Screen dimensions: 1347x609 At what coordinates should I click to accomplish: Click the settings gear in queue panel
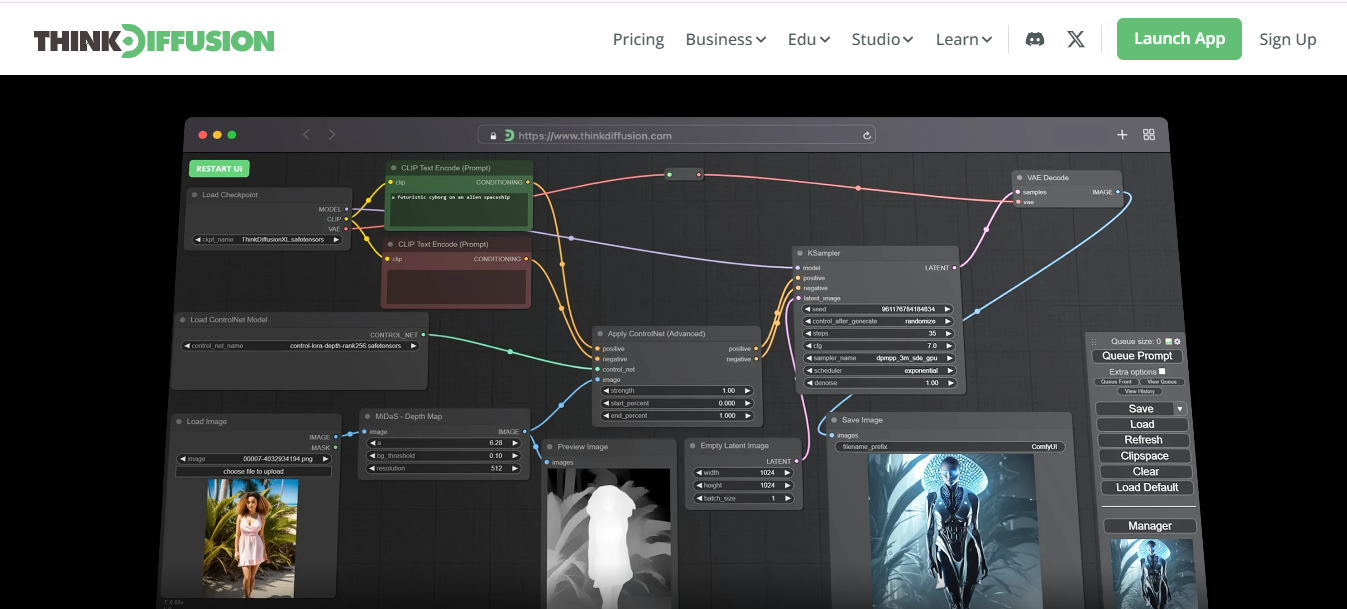click(x=1177, y=341)
